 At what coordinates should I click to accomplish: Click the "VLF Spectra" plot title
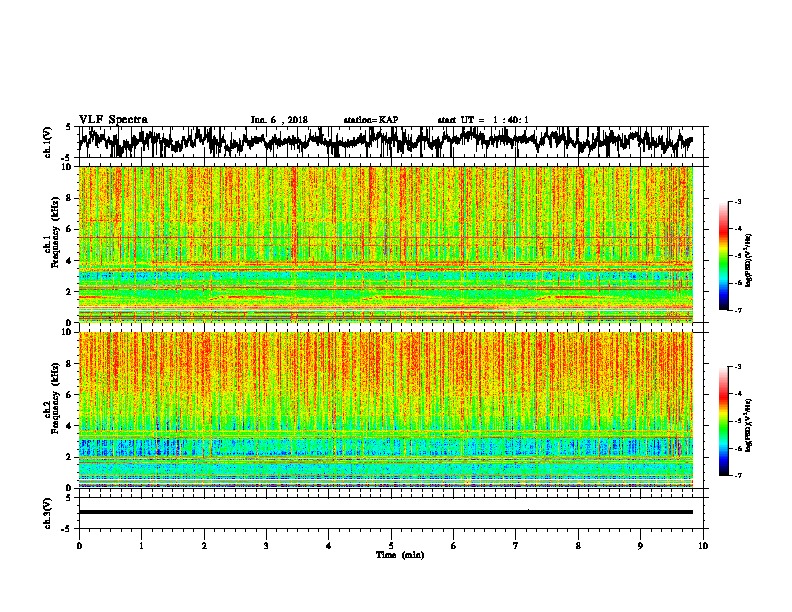(x=113, y=120)
